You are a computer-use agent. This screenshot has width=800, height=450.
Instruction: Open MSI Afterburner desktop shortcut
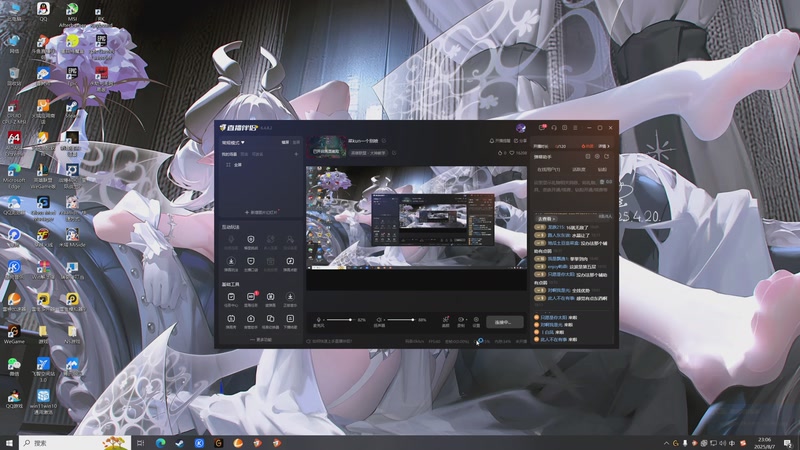(x=72, y=15)
